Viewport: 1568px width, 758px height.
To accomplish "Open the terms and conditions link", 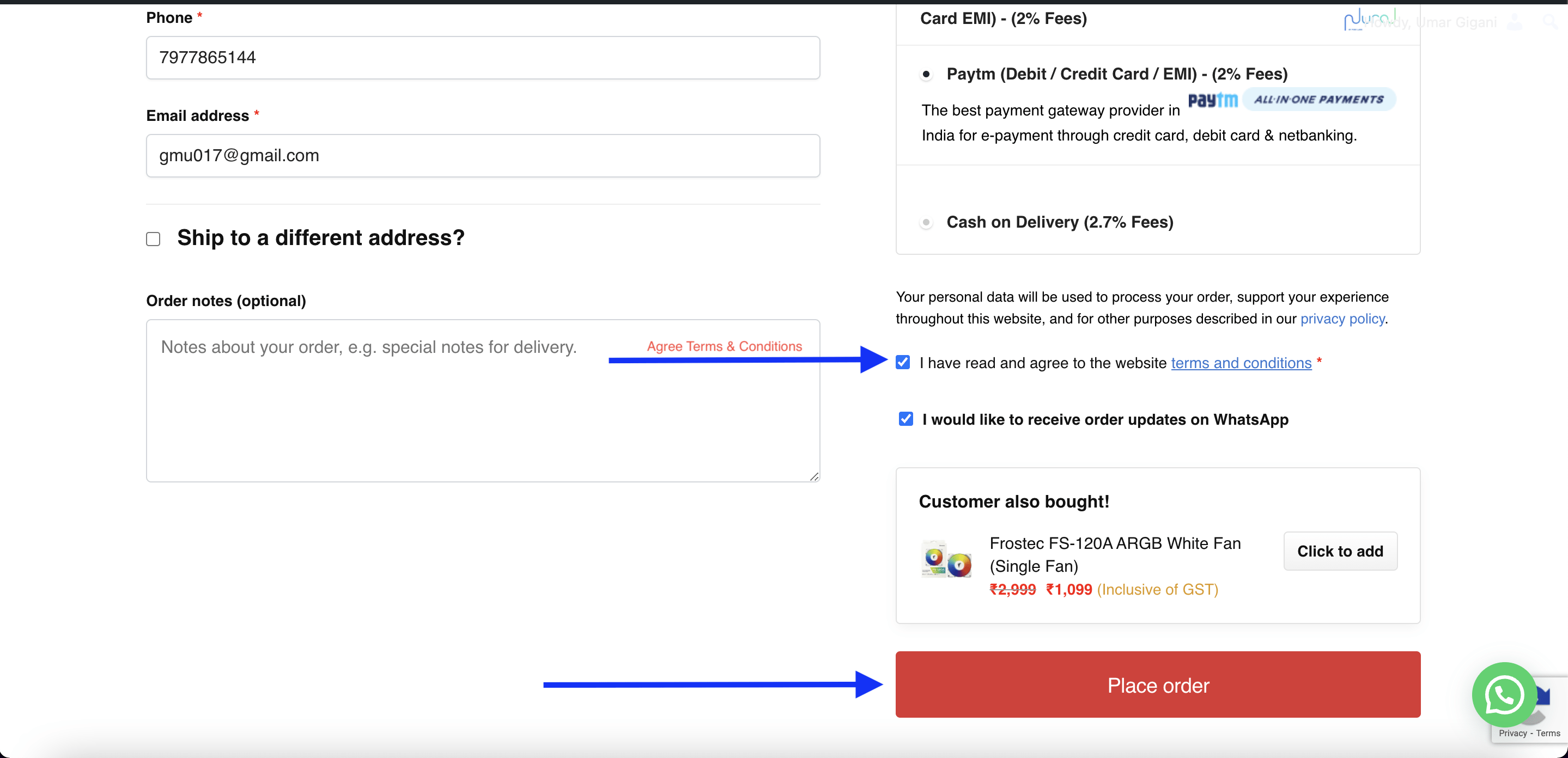I will 1241,363.
